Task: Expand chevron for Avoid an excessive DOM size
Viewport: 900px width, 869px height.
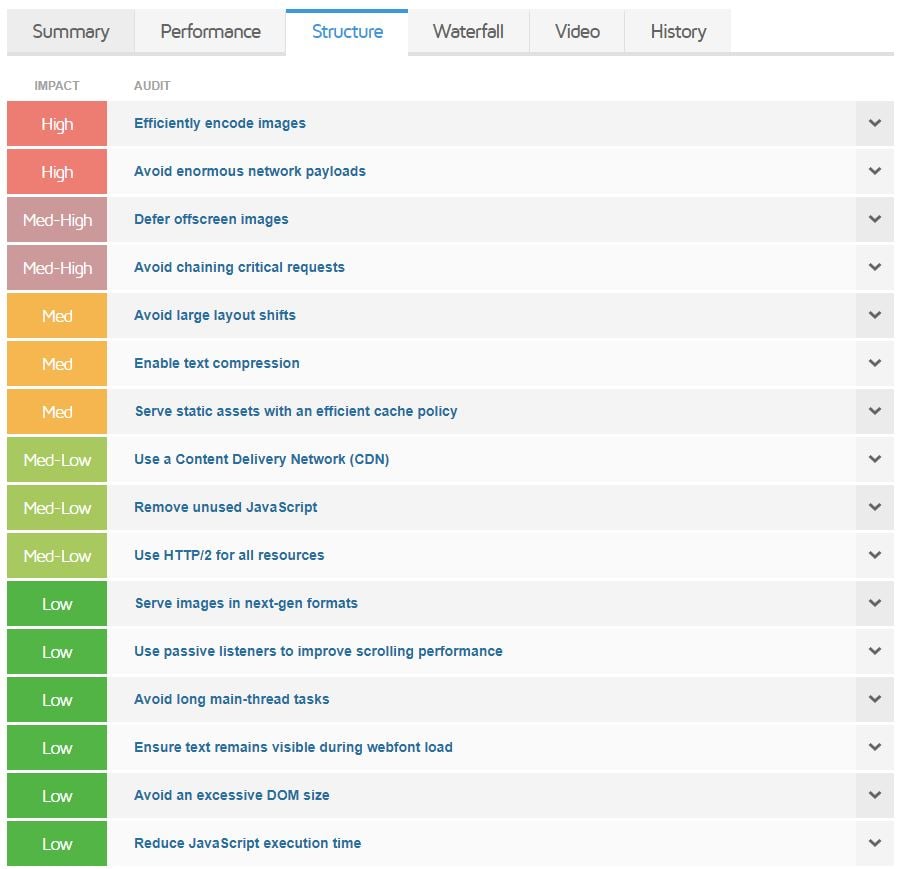Action: point(874,795)
